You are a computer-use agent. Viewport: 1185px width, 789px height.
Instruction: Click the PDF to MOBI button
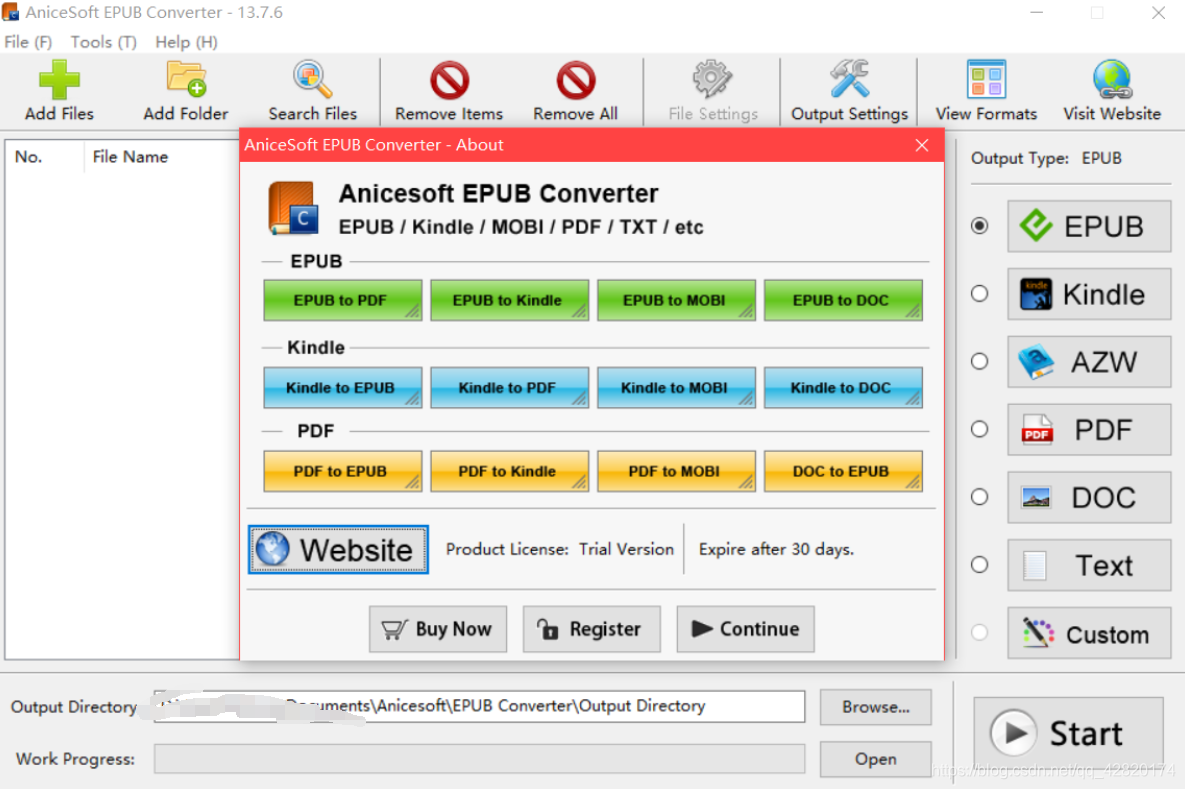tap(676, 472)
